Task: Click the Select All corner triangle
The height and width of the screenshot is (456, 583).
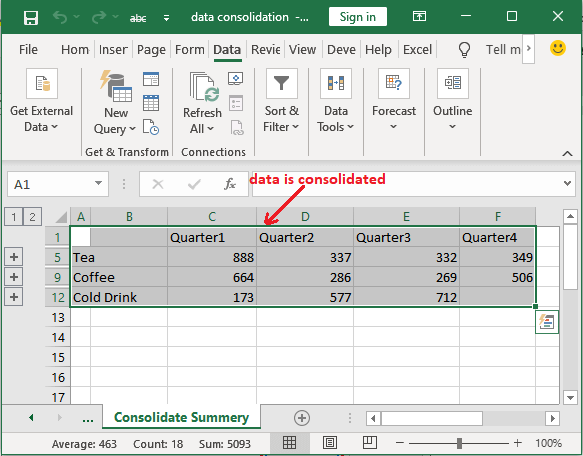Action: click(x=61, y=217)
